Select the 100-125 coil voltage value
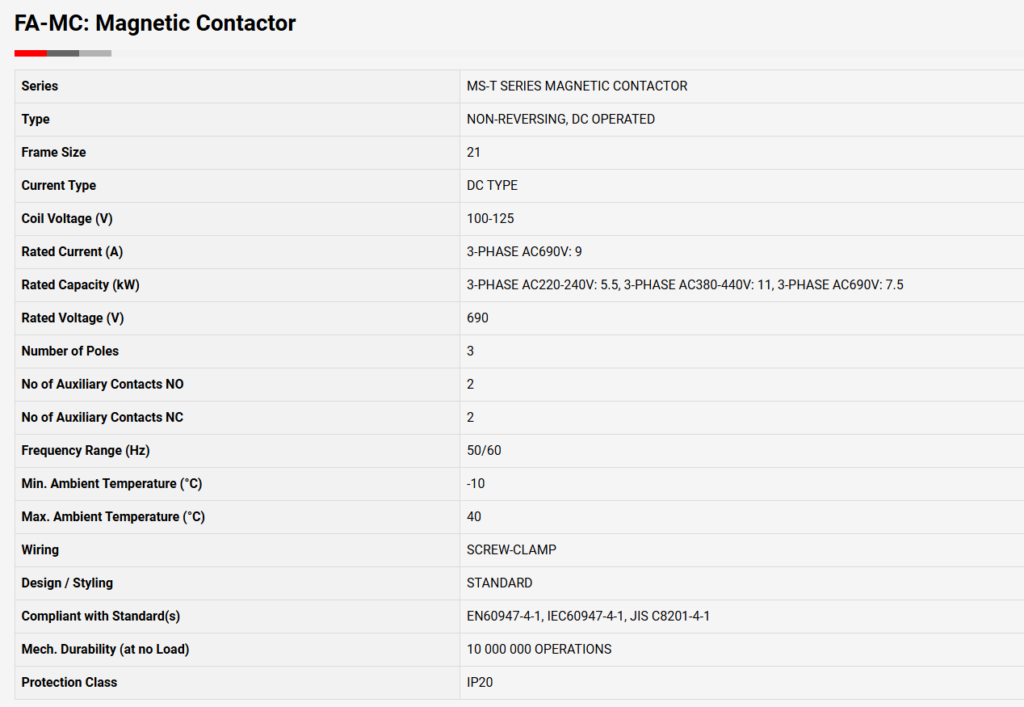The width and height of the screenshot is (1024, 707). pyautogui.click(x=490, y=218)
